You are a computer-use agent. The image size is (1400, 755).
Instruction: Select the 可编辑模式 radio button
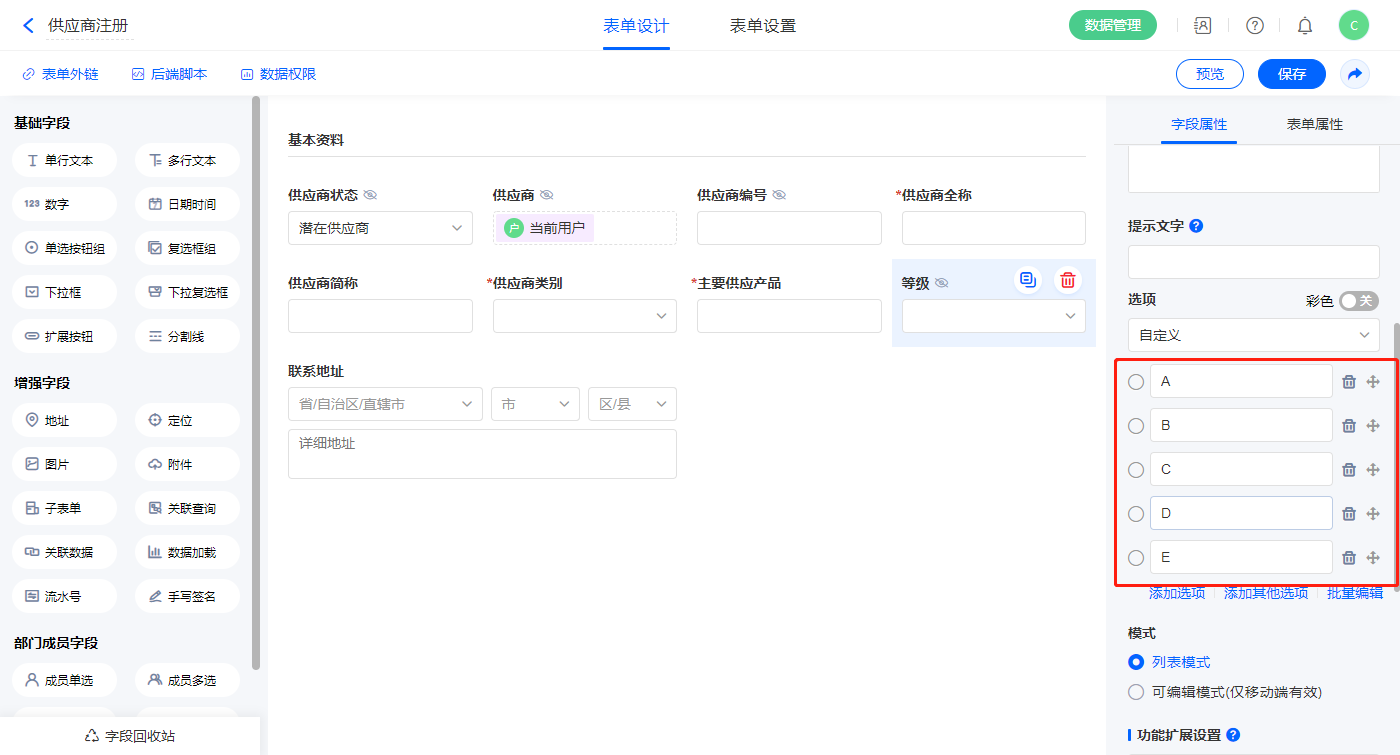tap(1136, 692)
